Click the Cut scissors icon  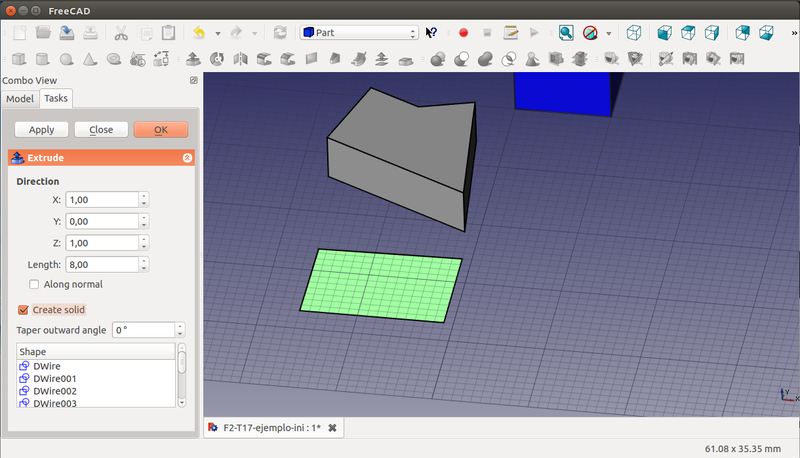tap(121, 33)
